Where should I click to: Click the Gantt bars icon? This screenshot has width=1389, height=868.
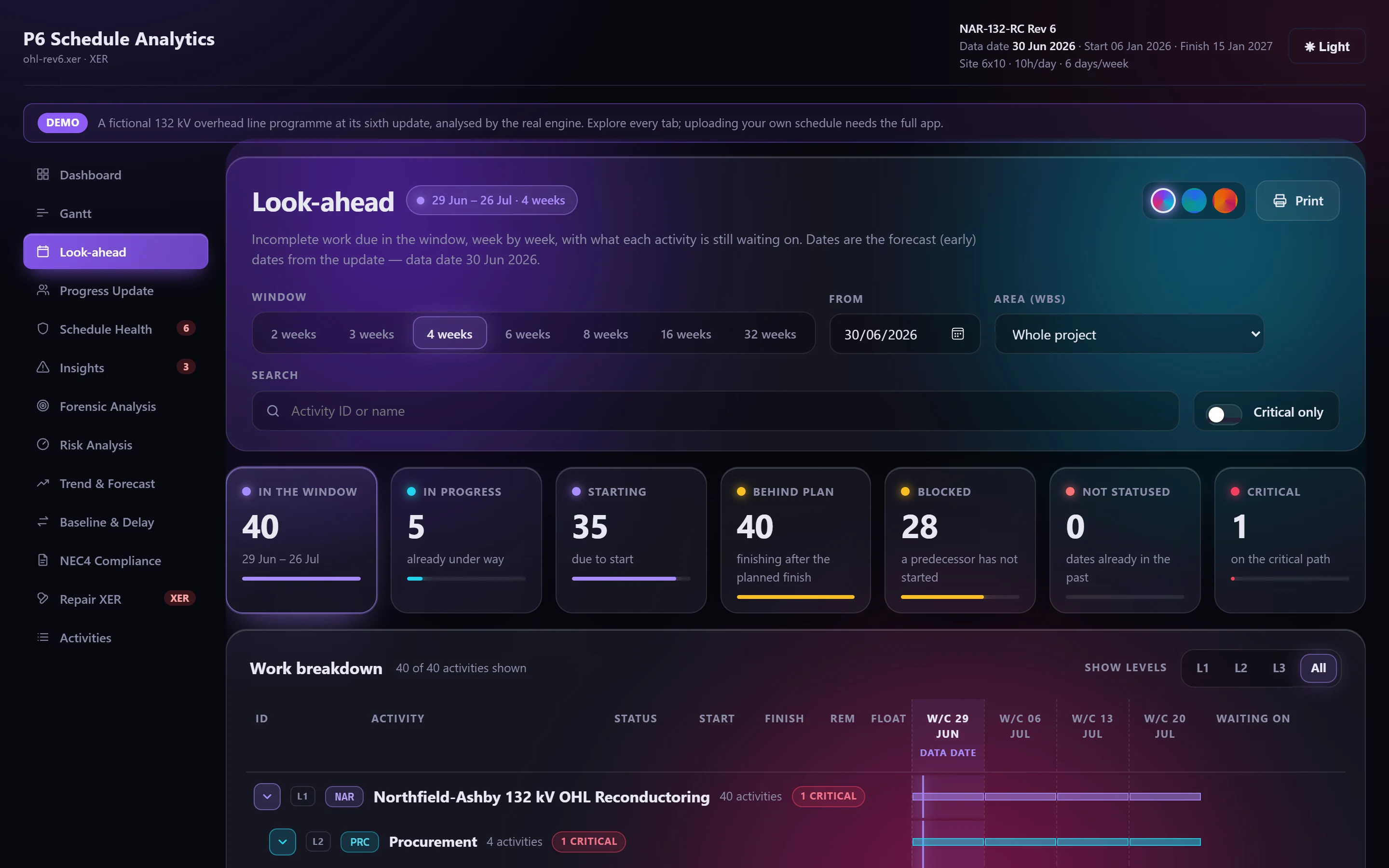pyautogui.click(x=42, y=212)
